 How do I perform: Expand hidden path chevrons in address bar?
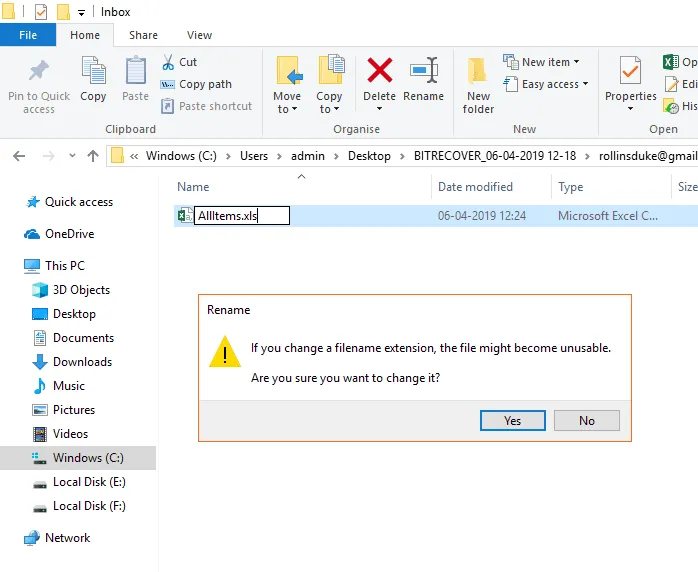coord(134,156)
